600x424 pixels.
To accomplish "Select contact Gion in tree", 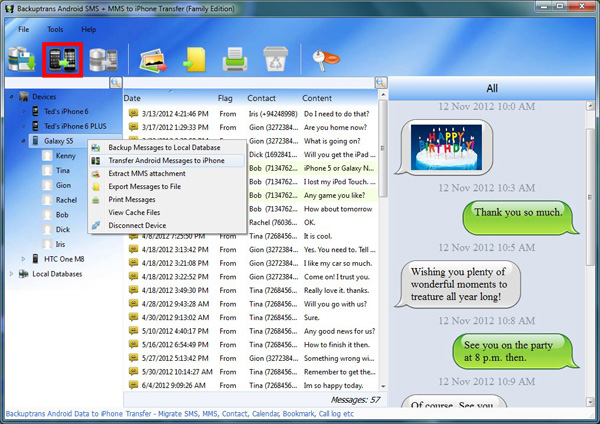I will 63,185.
